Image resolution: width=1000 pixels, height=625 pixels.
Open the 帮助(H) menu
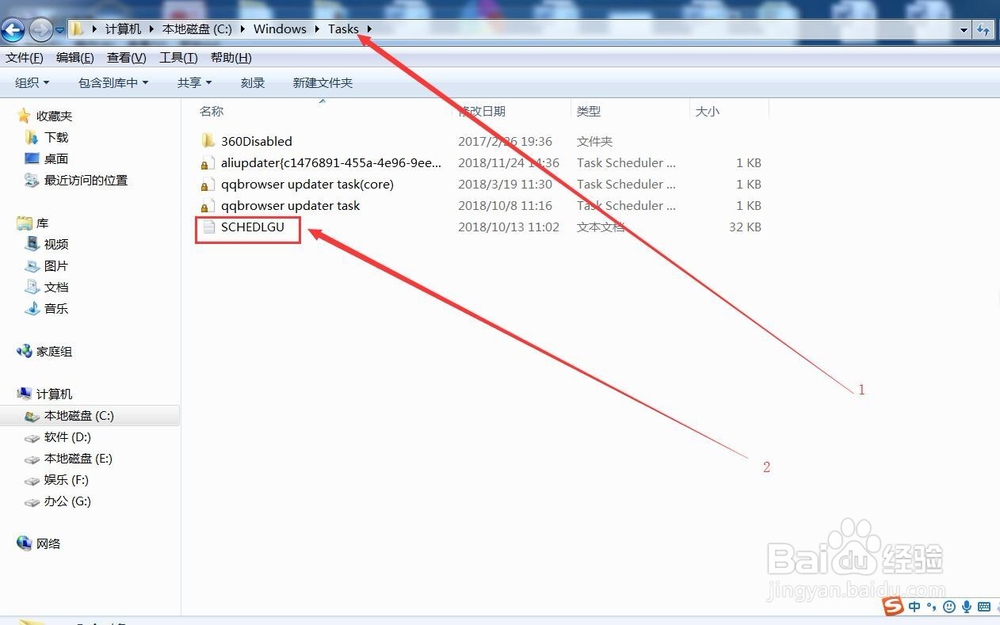coord(231,57)
